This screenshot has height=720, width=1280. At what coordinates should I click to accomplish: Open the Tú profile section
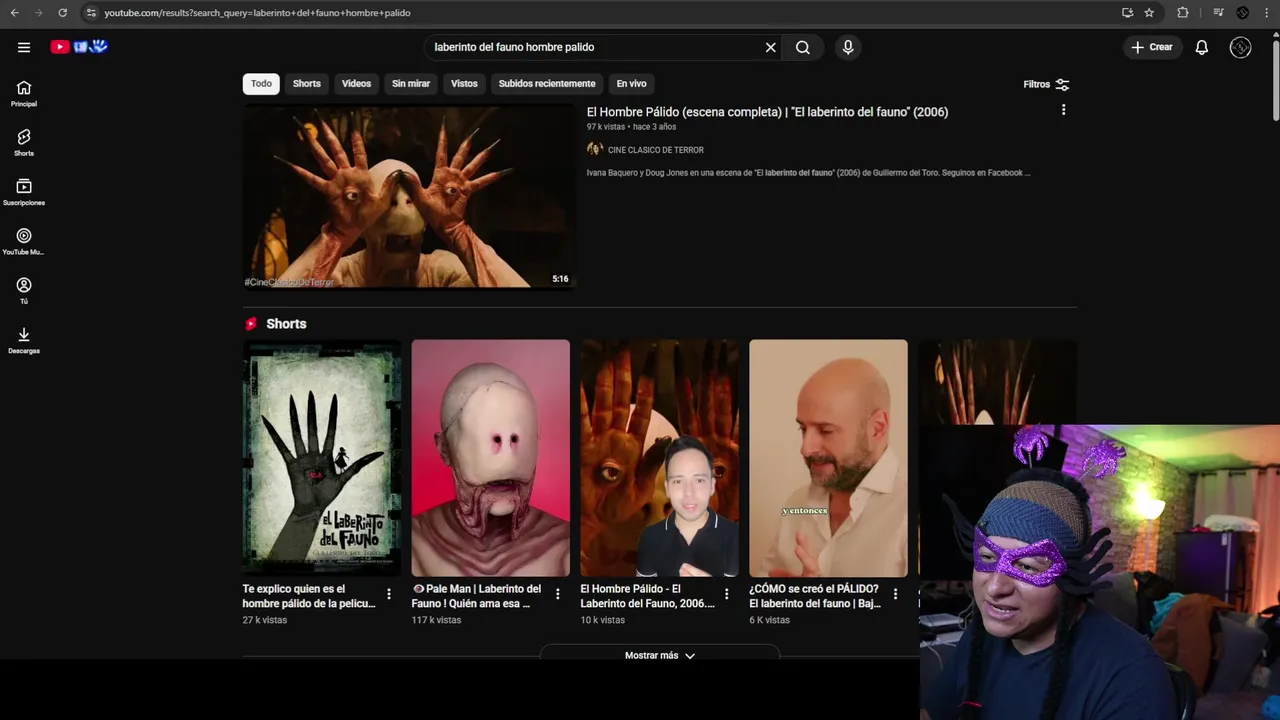click(24, 291)
